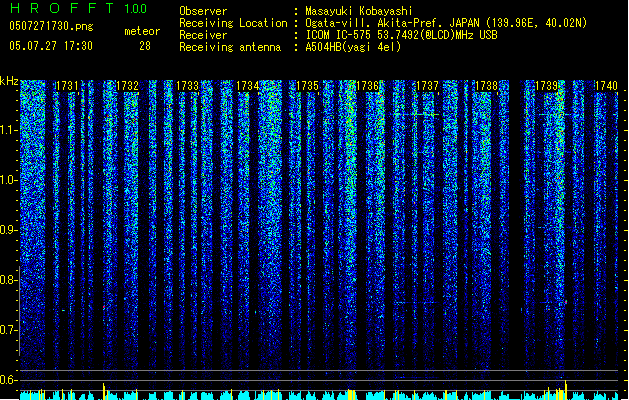
Task: Click the date stamp 05.07.27 17:30
Action: (x=51, y=46)
